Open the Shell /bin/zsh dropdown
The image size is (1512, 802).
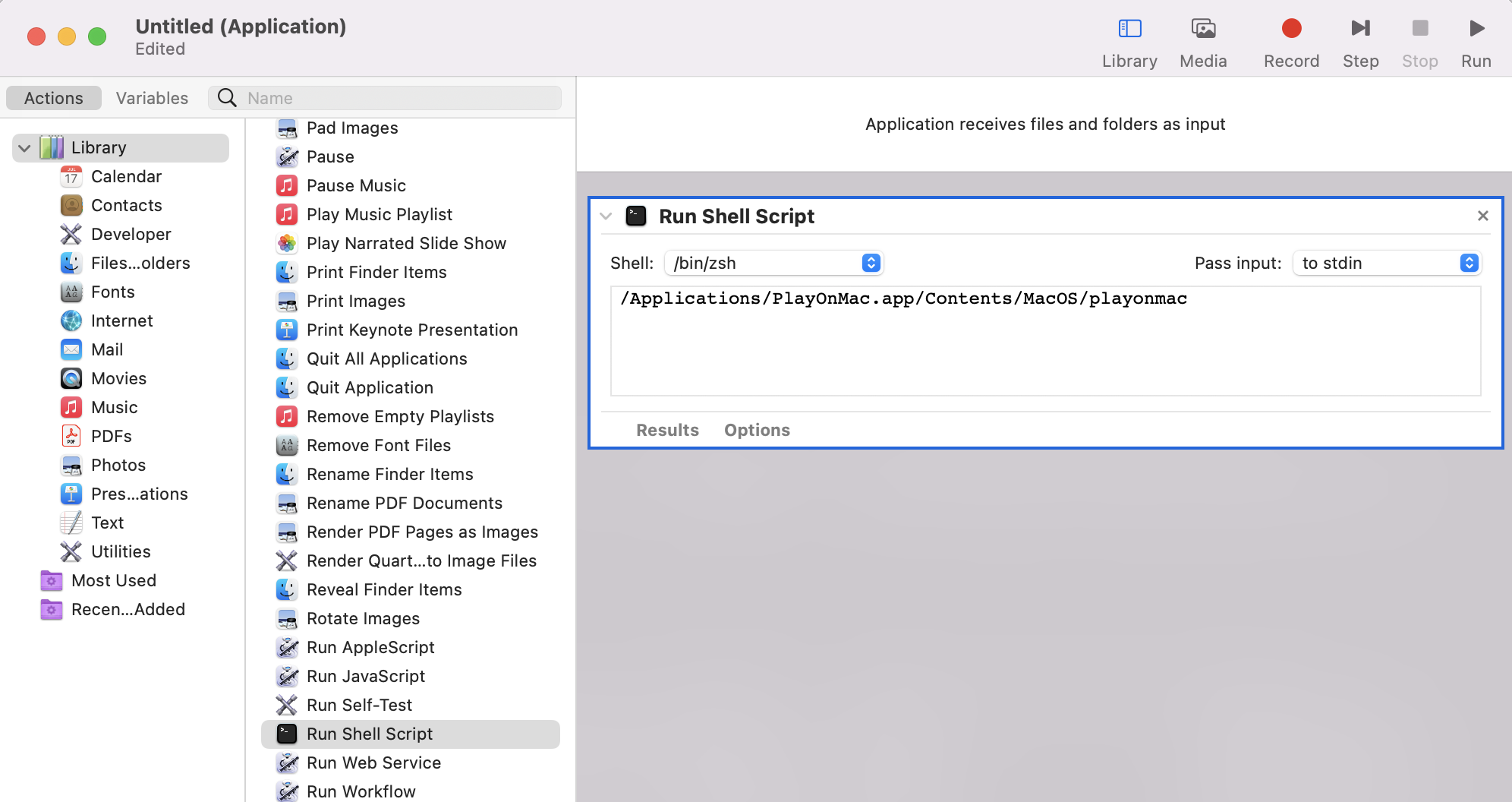[773, 264]
